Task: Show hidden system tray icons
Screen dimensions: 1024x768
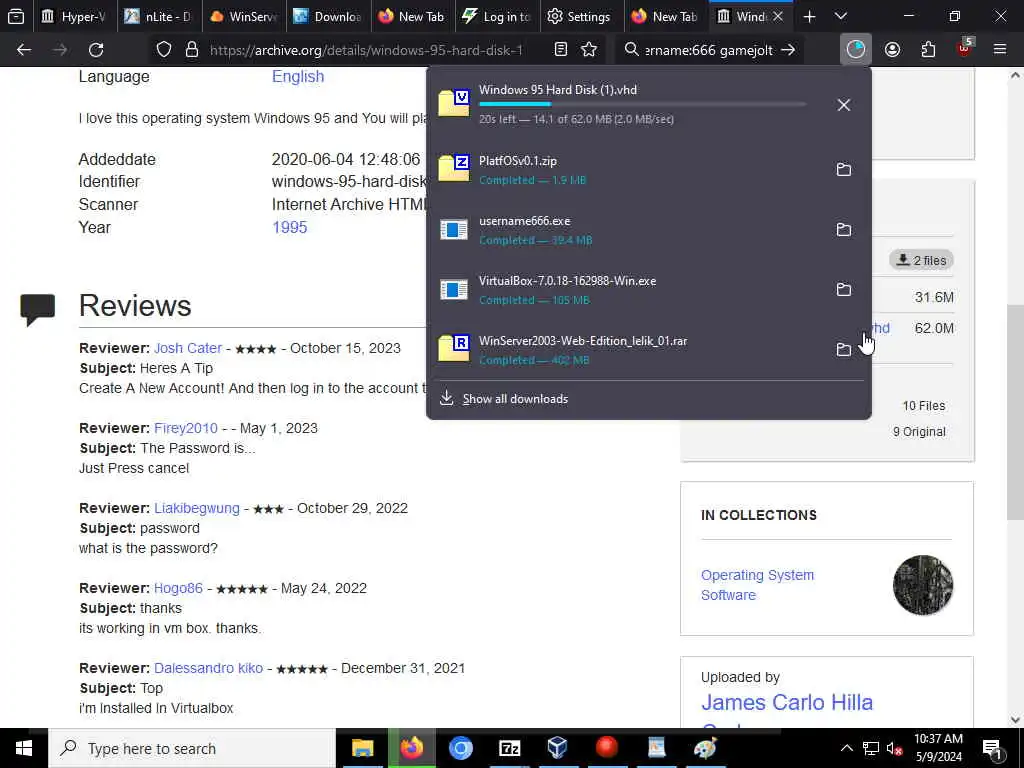Action: pyautogui.click(x=846, y=748)
